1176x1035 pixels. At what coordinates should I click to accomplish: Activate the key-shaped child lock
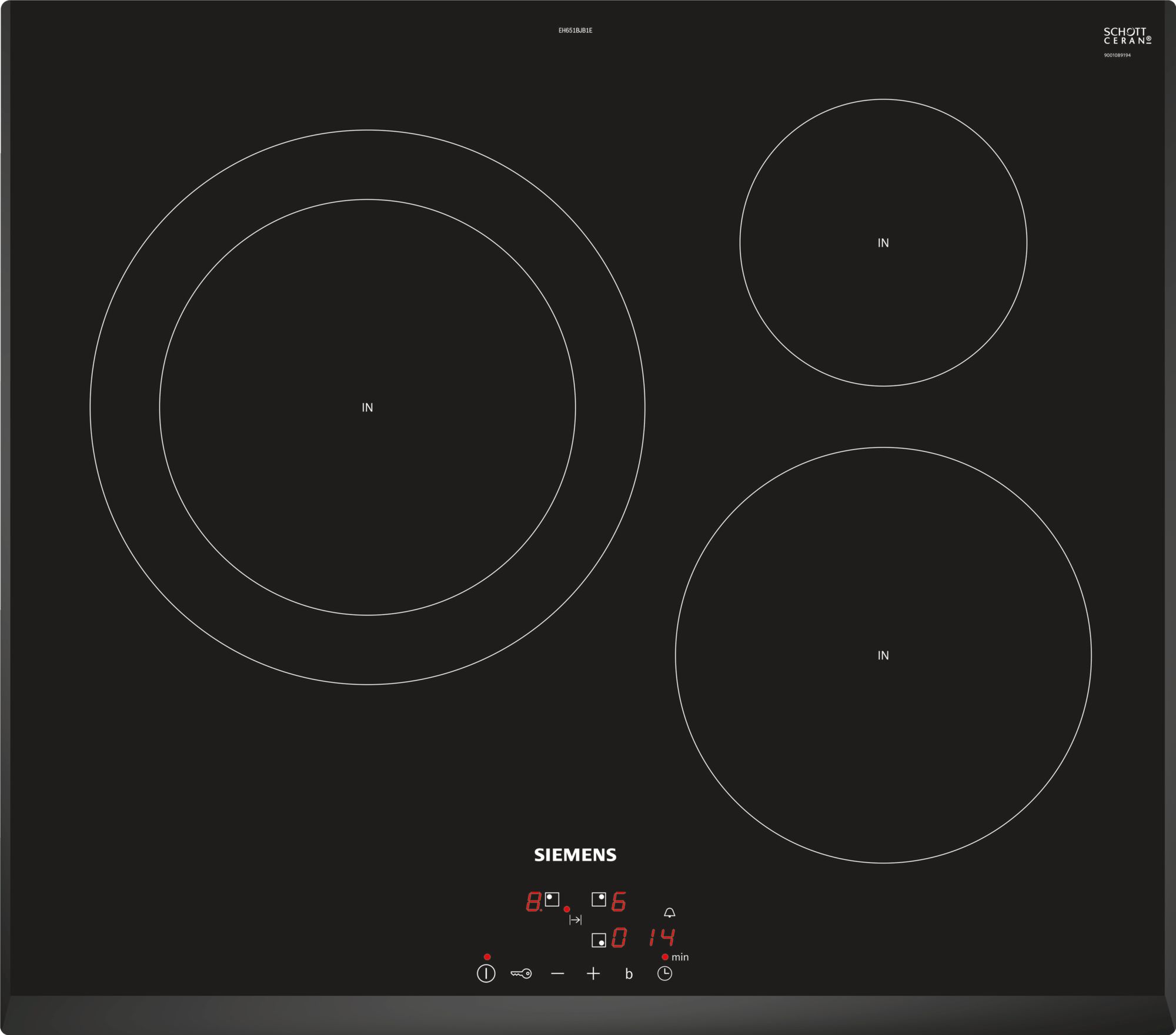point(521,974)
